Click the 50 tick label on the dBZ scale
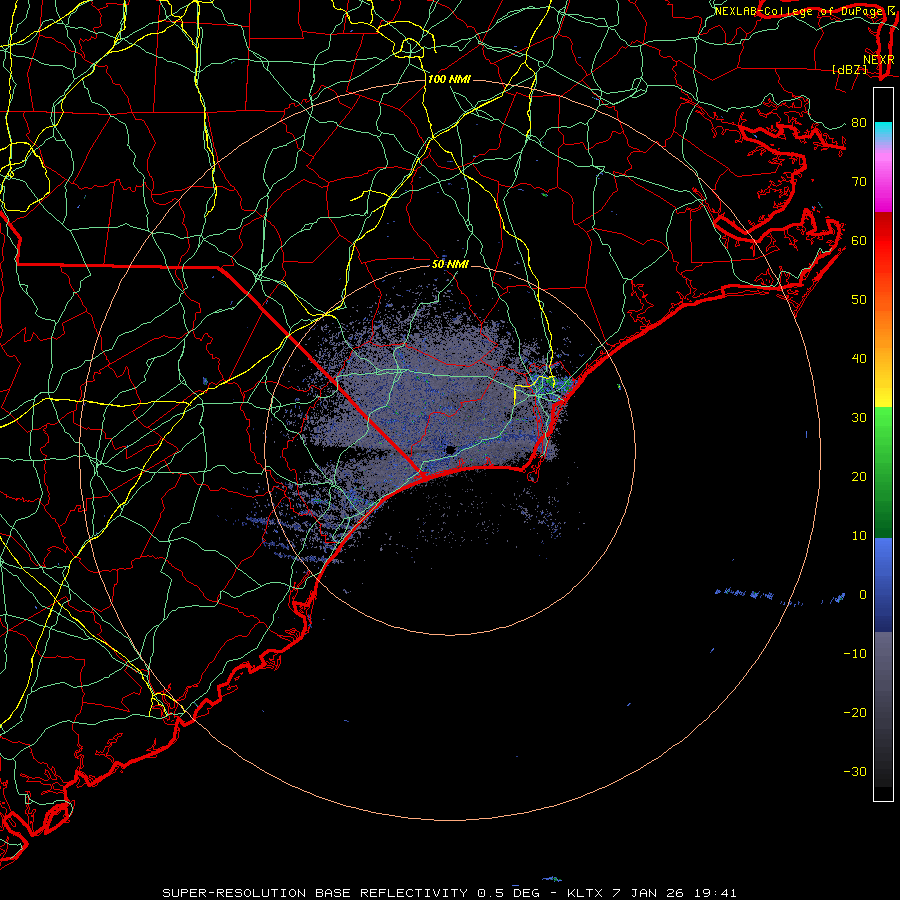This screenshot has width=900, height=900. point(859,300)
